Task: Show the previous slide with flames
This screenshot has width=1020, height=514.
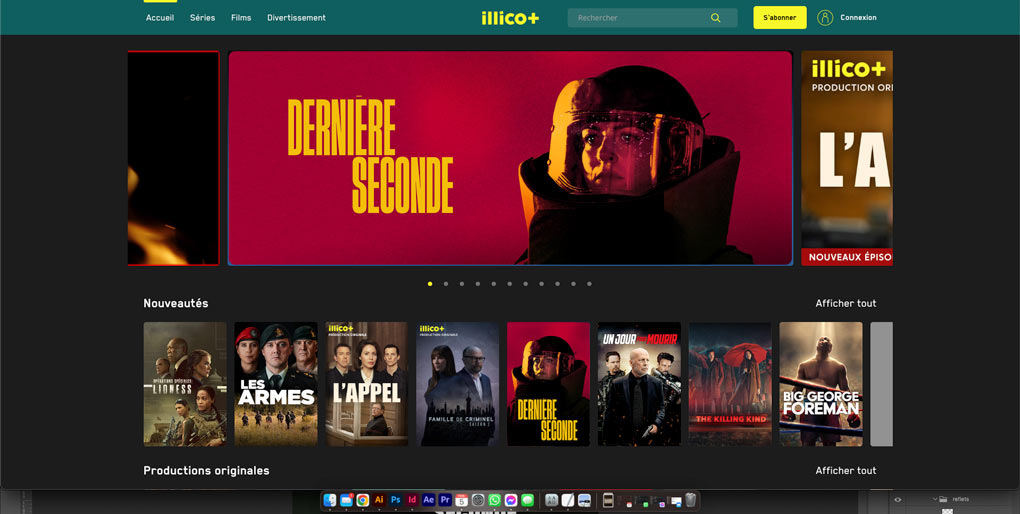Action: [x=174, y=158]
